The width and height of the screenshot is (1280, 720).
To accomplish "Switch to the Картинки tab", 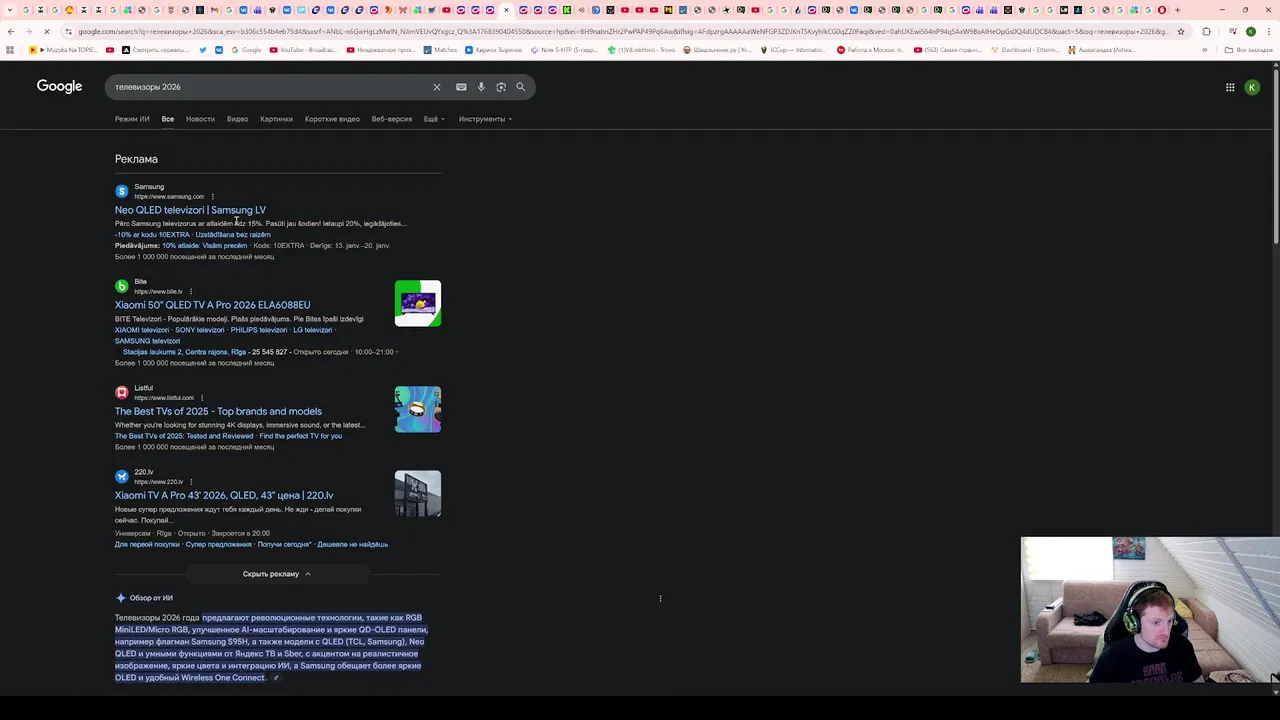I will pos(276,119).
